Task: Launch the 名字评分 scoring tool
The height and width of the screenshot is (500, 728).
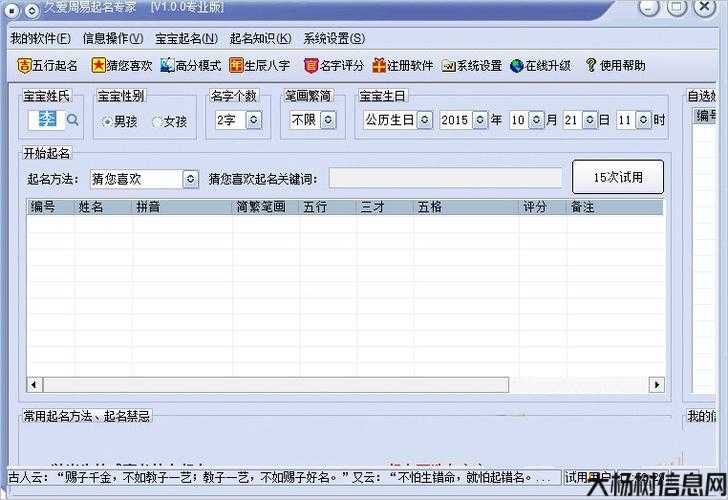Action: pyautogui.click(x=333, y=65)
